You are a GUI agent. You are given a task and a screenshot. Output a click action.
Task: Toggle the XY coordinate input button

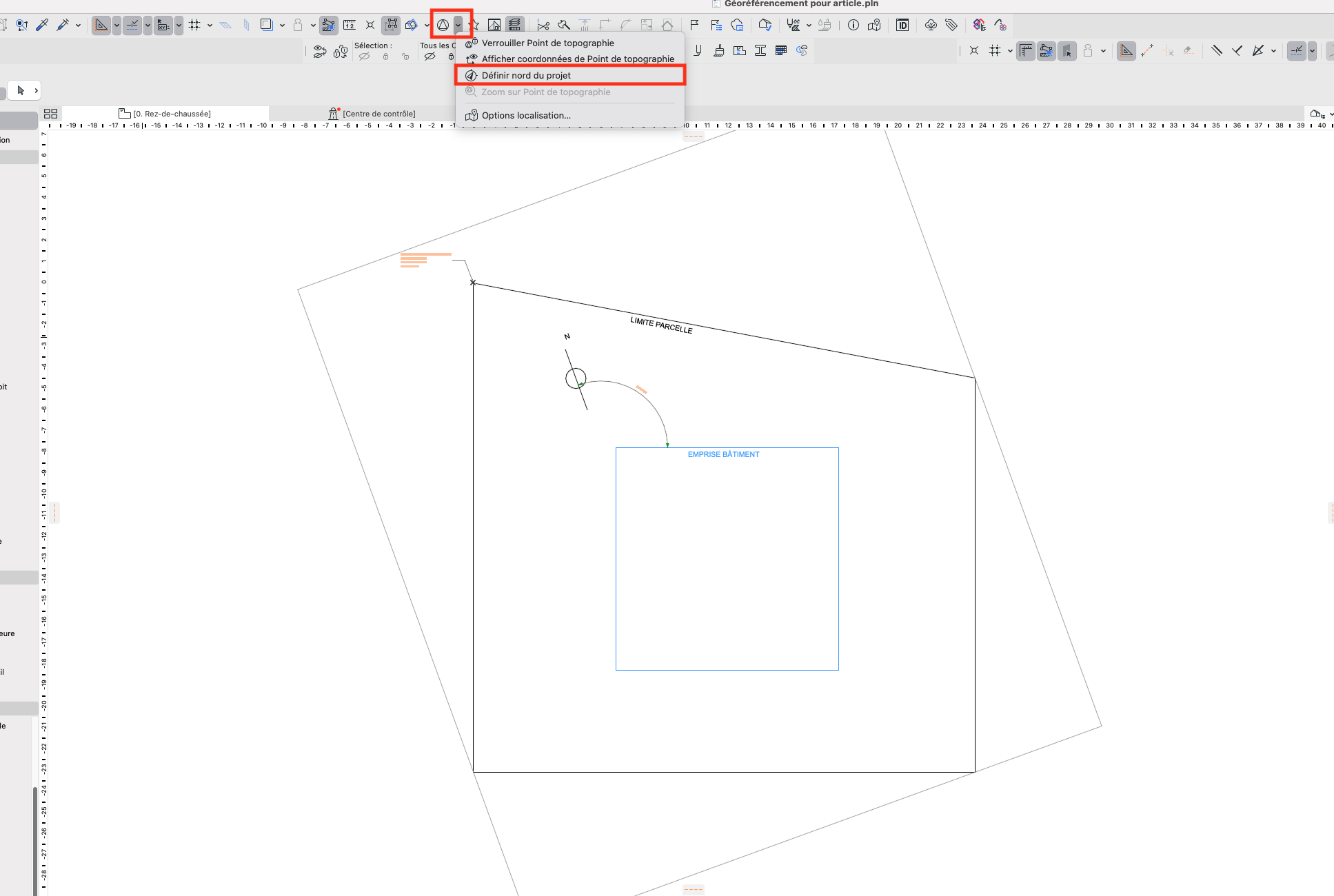[163, 26]
